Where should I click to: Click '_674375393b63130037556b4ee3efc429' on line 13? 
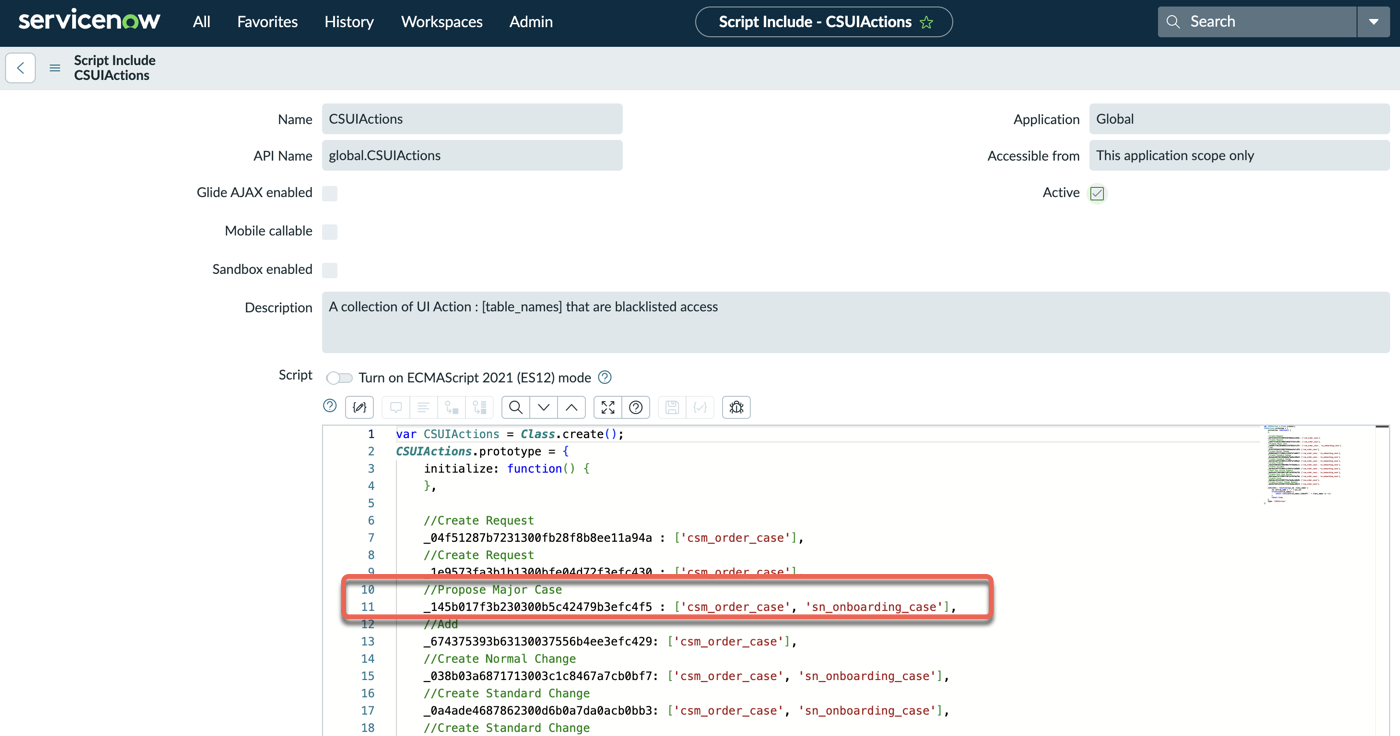point(538,642)
